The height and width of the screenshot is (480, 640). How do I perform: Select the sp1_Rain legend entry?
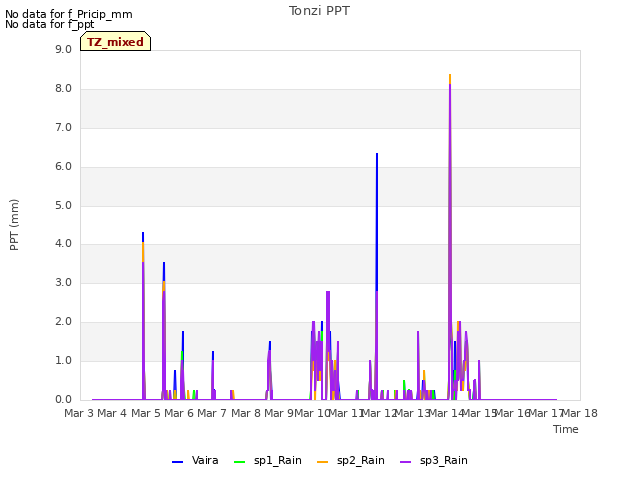click(x=268, y=461)
